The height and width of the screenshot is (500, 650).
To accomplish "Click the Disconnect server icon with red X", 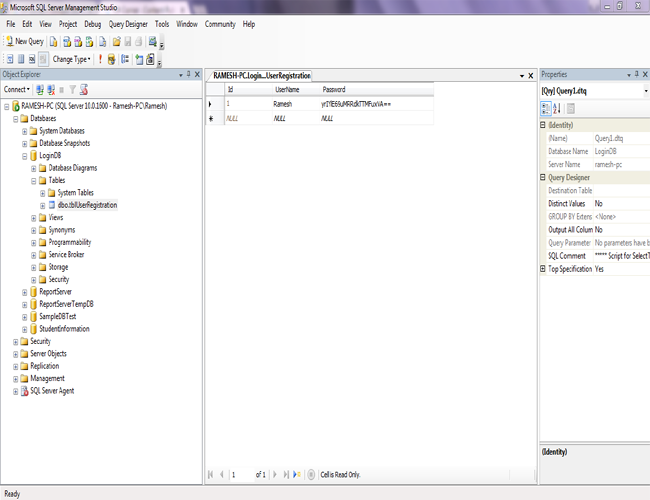I will point(51,90).
